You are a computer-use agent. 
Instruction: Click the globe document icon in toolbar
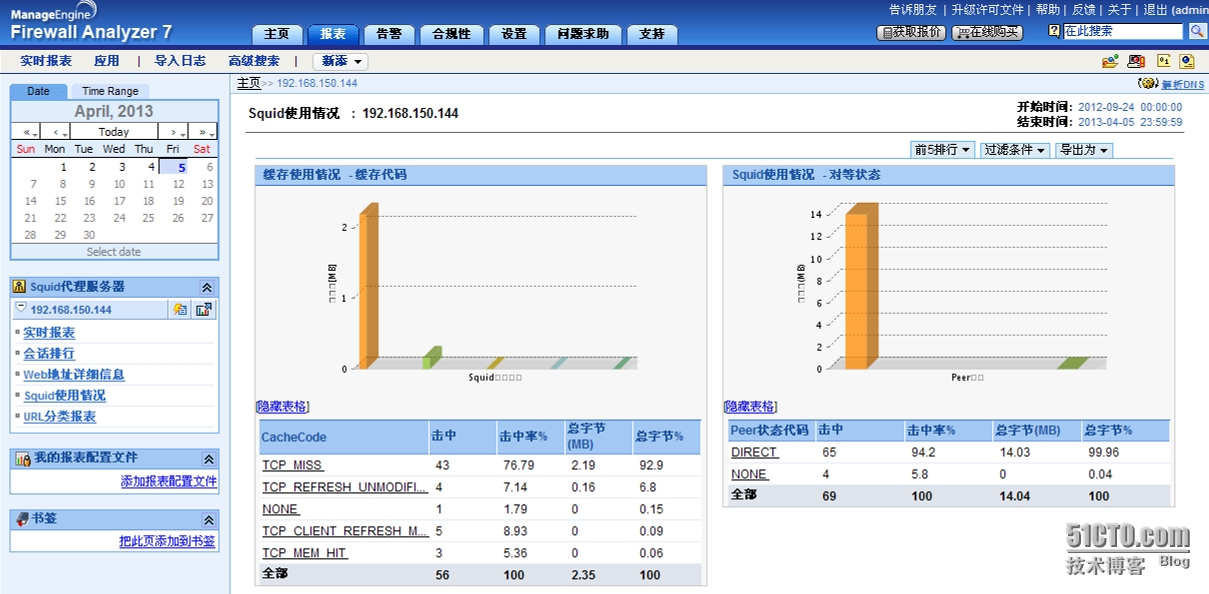1187,61
